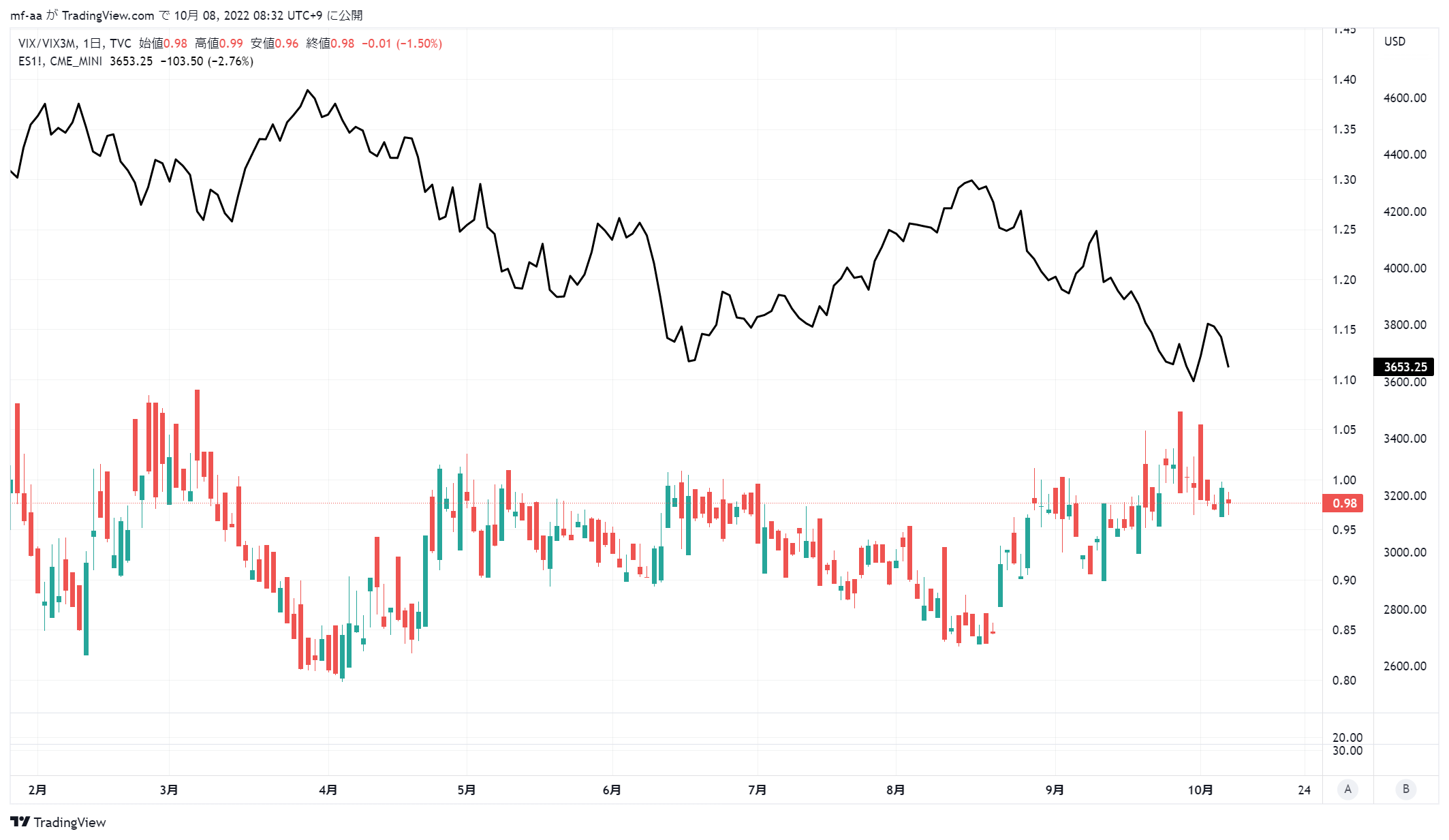Click the 2600.00 price axis value
The height and width of the screenshot is (840, 1449).
[1405, 666]
